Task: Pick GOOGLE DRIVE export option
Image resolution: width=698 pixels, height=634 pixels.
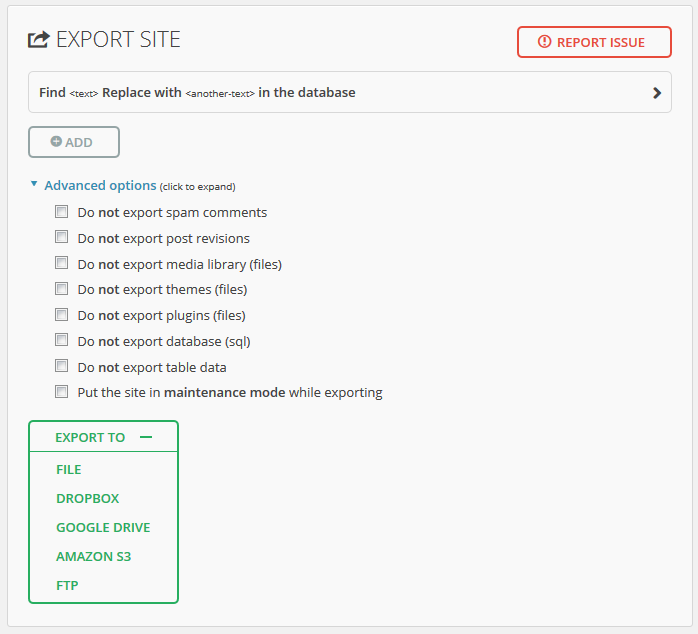Action: pos(103,528)
